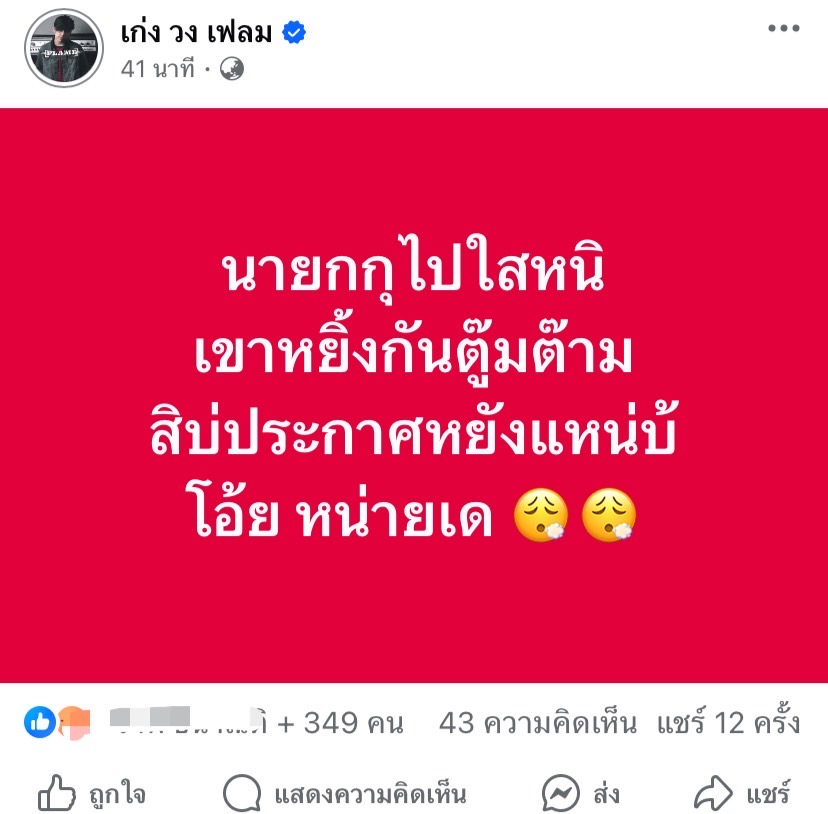828x814 pixels.
Task: View the แชร์ 12 ครั้ง shares list
Action: [x=729, y=721]
